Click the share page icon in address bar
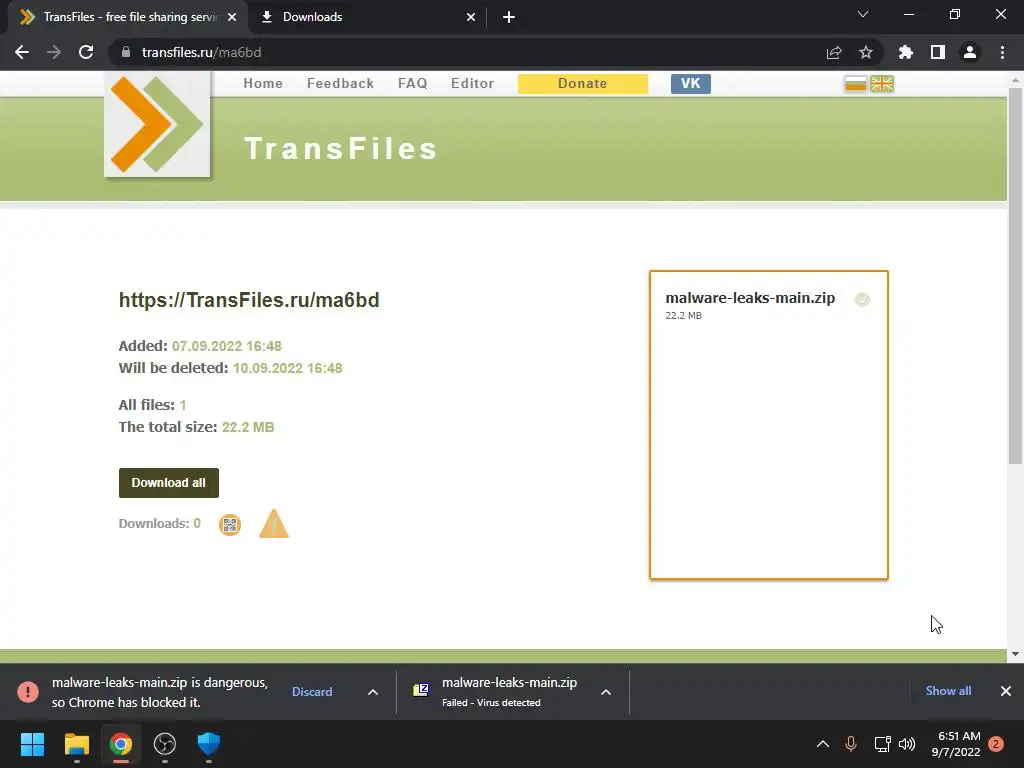This screenshot has height=768, width=1024. pos(834,52)
